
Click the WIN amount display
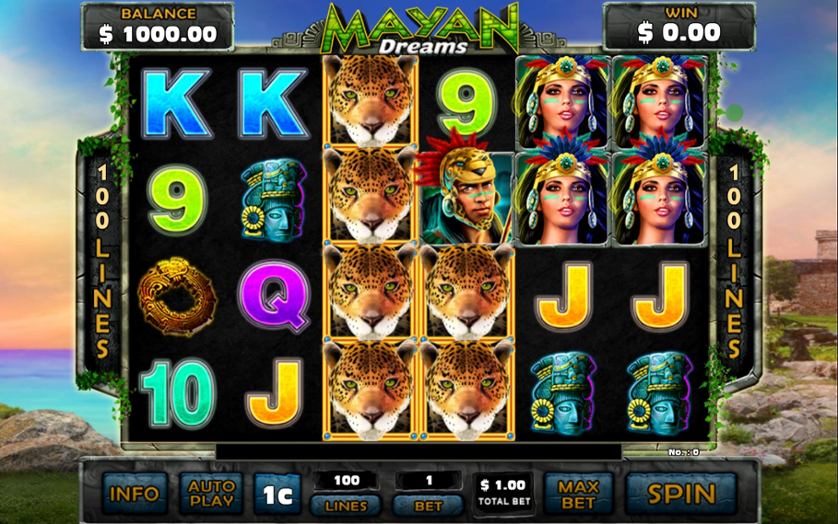coord(679,27)
